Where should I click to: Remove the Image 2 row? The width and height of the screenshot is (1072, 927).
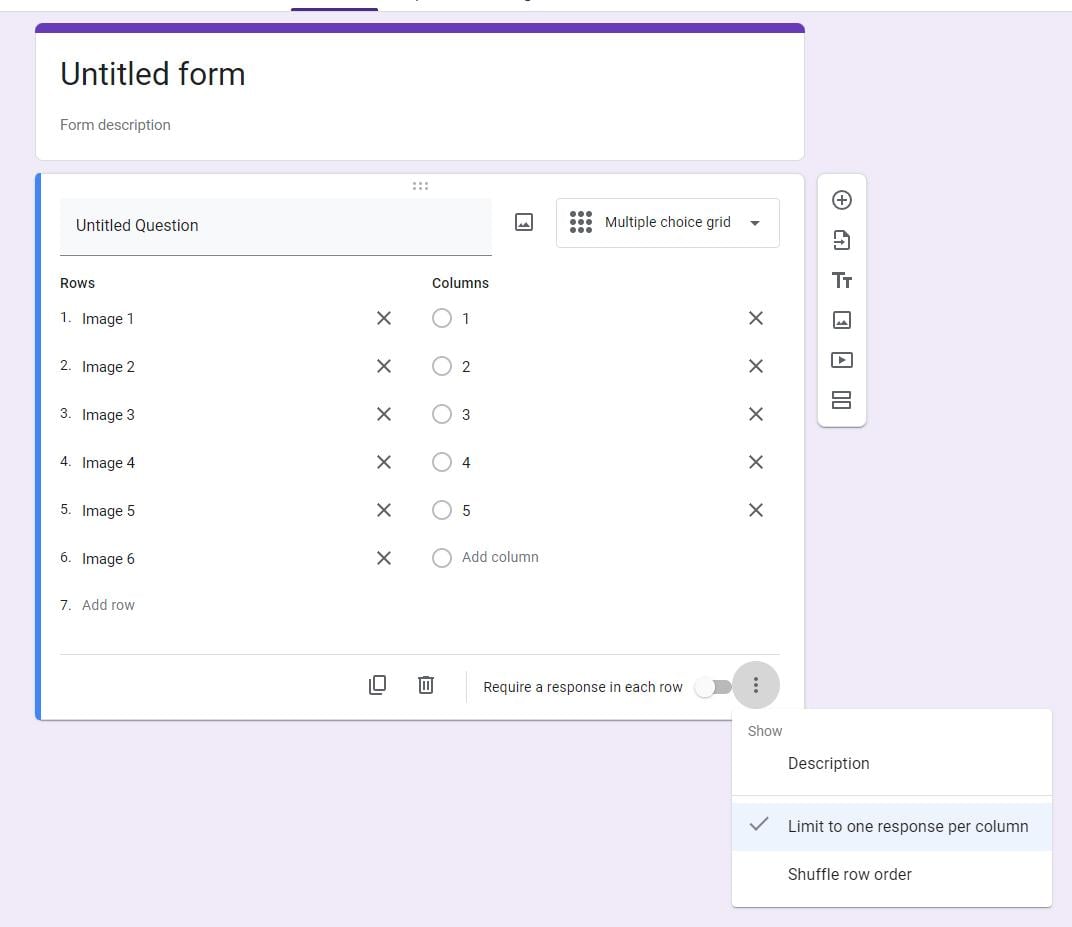(384, 366)
